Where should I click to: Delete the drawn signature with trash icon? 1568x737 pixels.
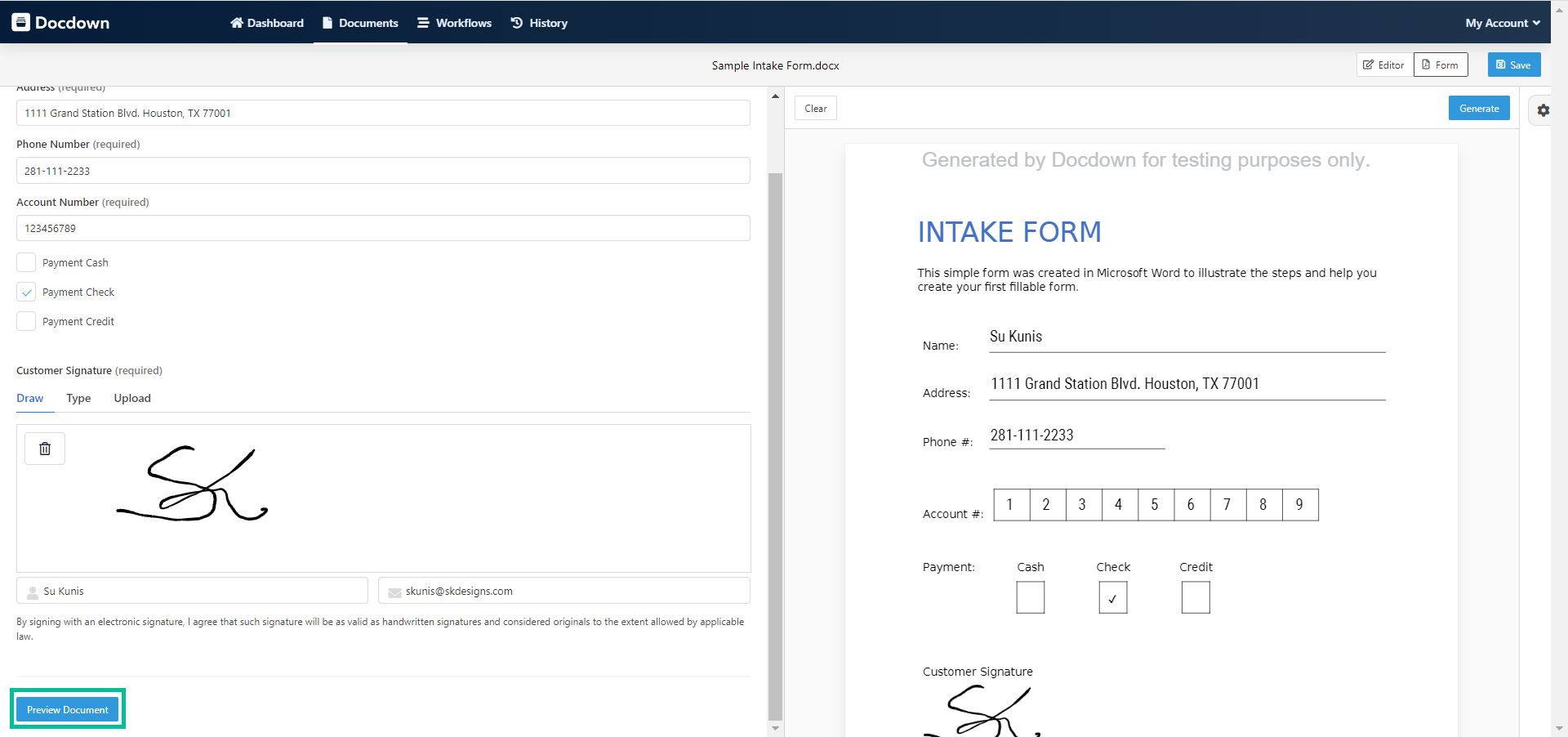click(45, 449)
